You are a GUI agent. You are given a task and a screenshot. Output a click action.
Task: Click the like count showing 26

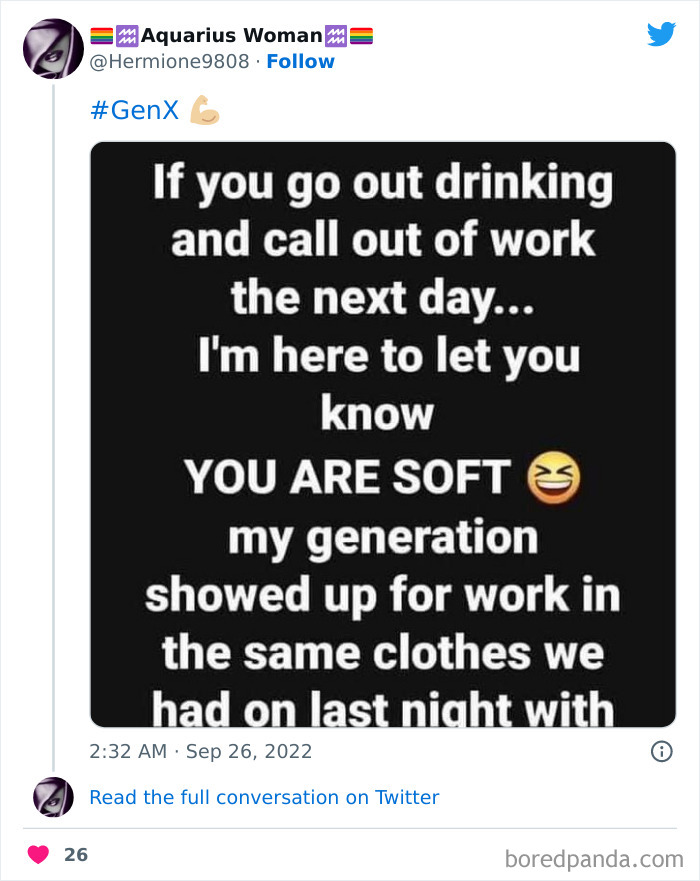(x=77, y=854)
